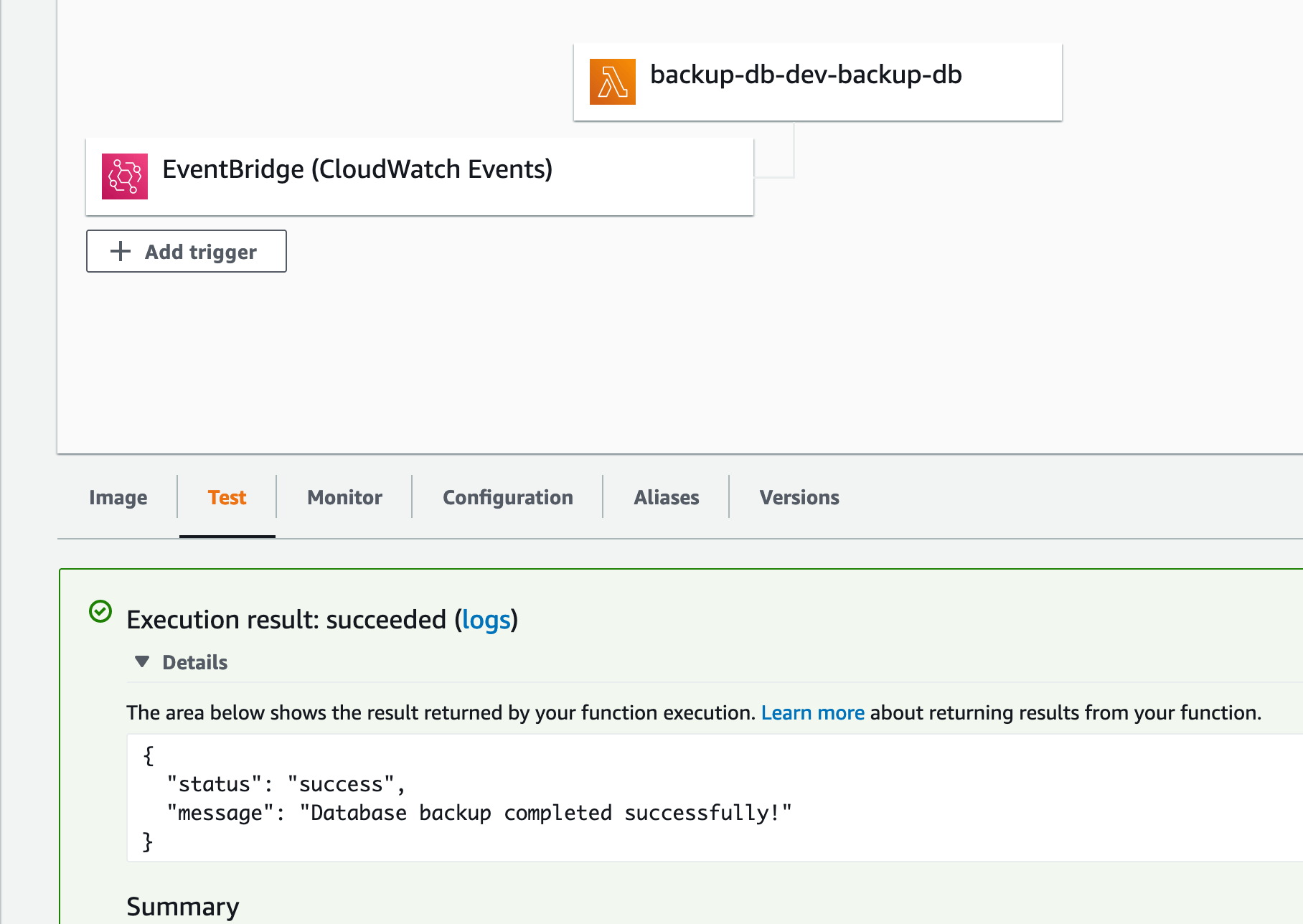Click the orange Lambda logo square
1303x924 pixels.
613,81
